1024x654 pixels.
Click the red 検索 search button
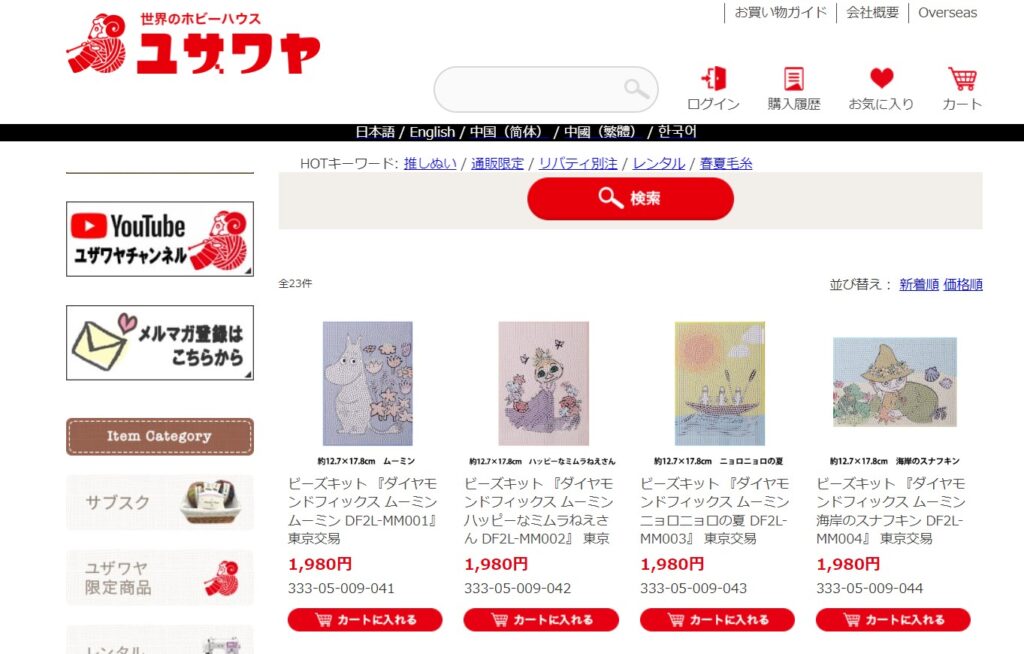[x=630, y=199]
